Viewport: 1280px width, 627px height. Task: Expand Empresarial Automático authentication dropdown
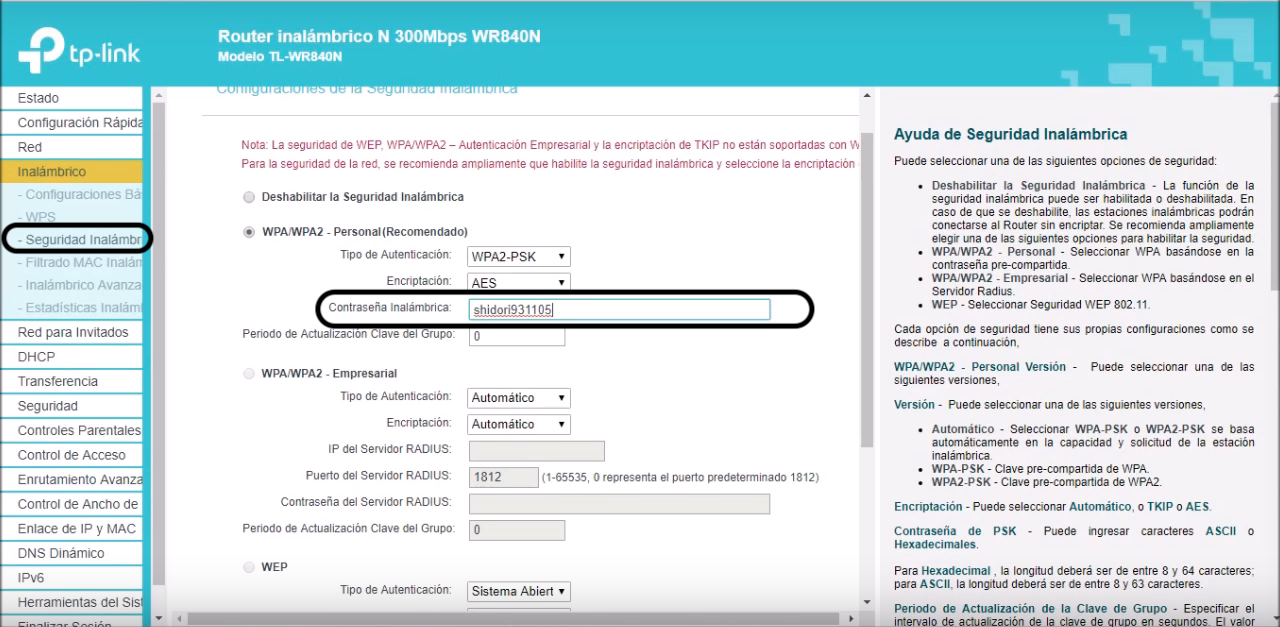[519, 398]
